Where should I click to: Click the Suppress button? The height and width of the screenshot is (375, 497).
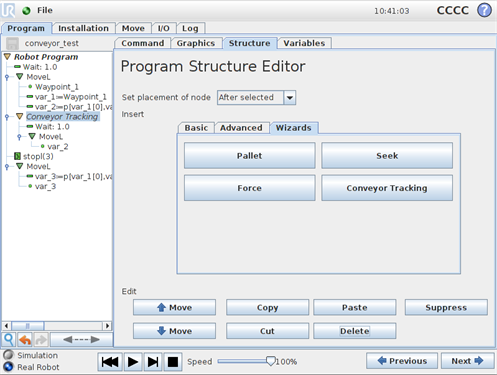click(446, 307)
